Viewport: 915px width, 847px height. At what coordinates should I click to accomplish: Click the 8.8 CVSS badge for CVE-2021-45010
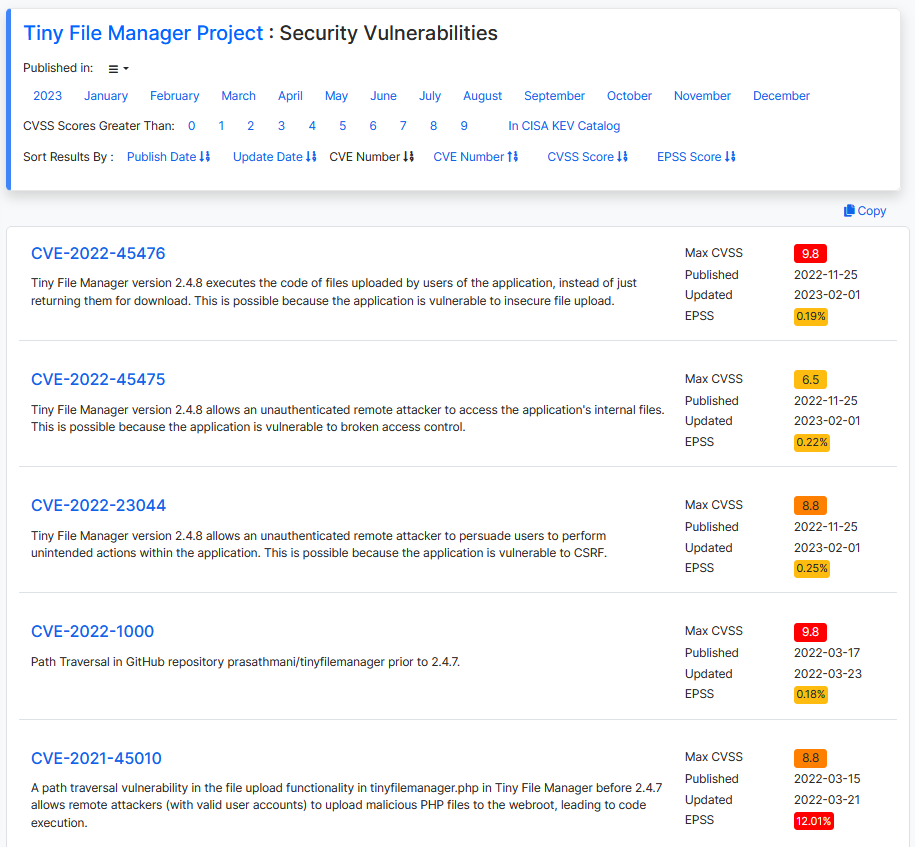pyautogui.click(x=810, y=758)
